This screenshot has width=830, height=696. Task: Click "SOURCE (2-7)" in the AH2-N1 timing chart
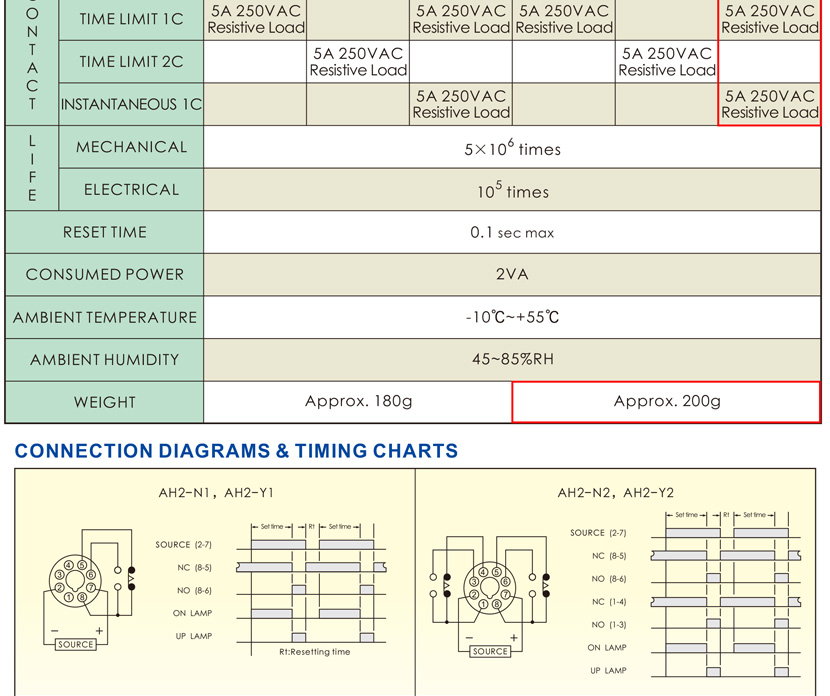184,545
